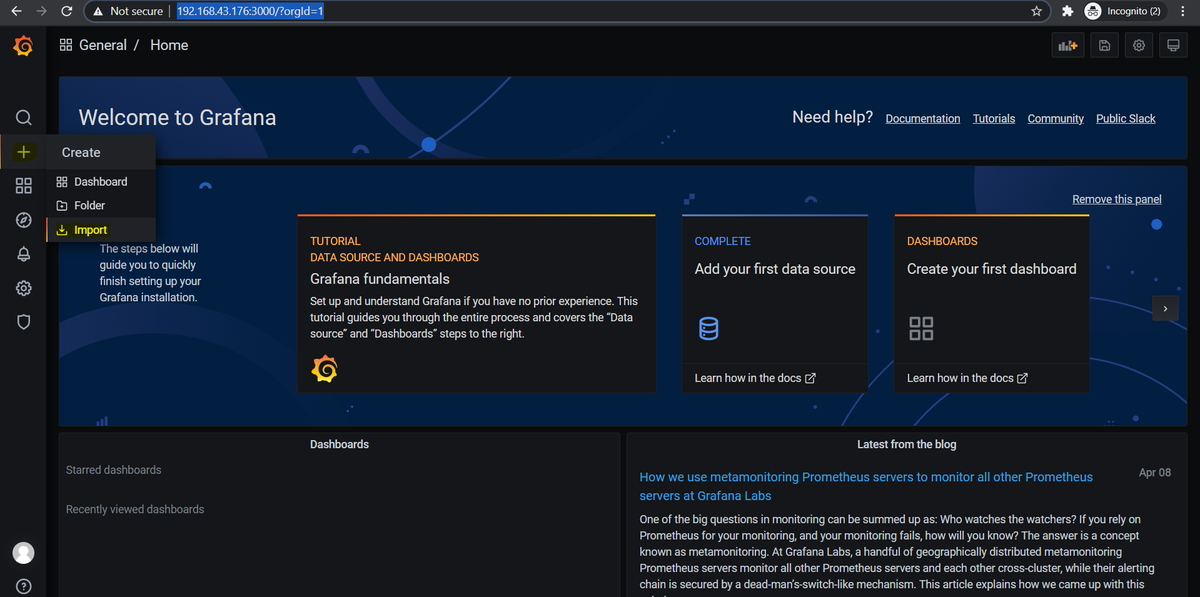Add a new panel using the toolbar icon
This screenshot has height=597, width=1200.
pos(1067,45)
